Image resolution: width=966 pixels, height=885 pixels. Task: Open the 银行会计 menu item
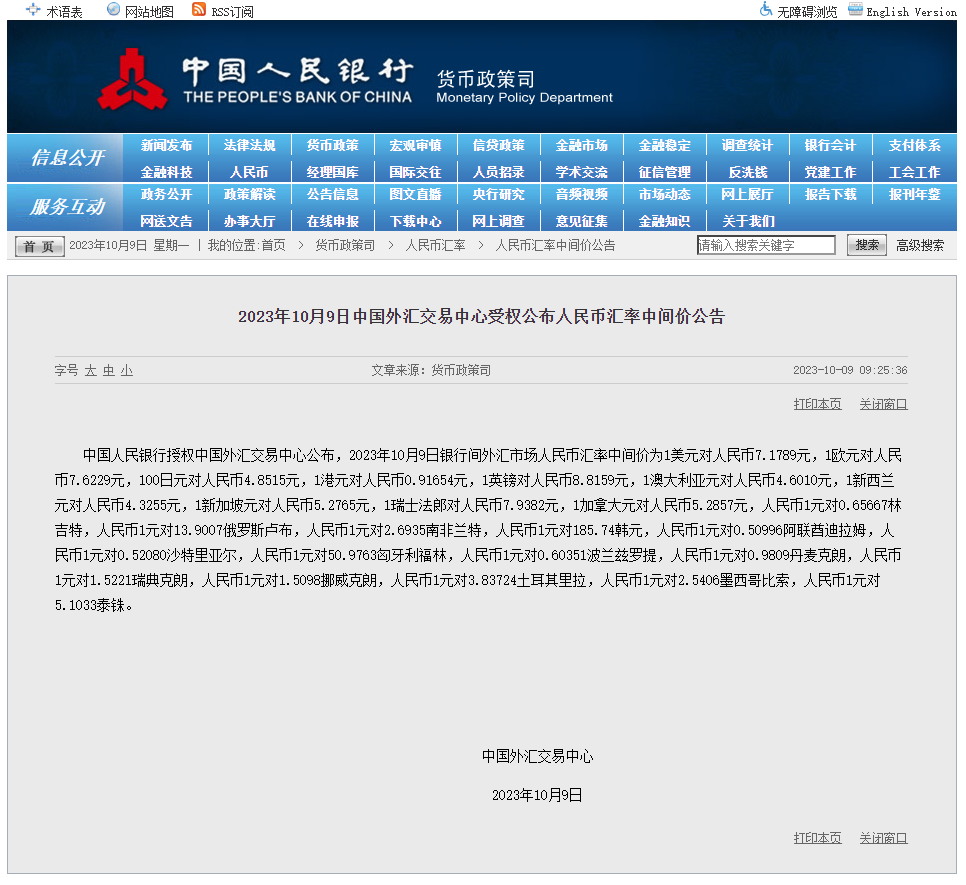pos(830,145)
